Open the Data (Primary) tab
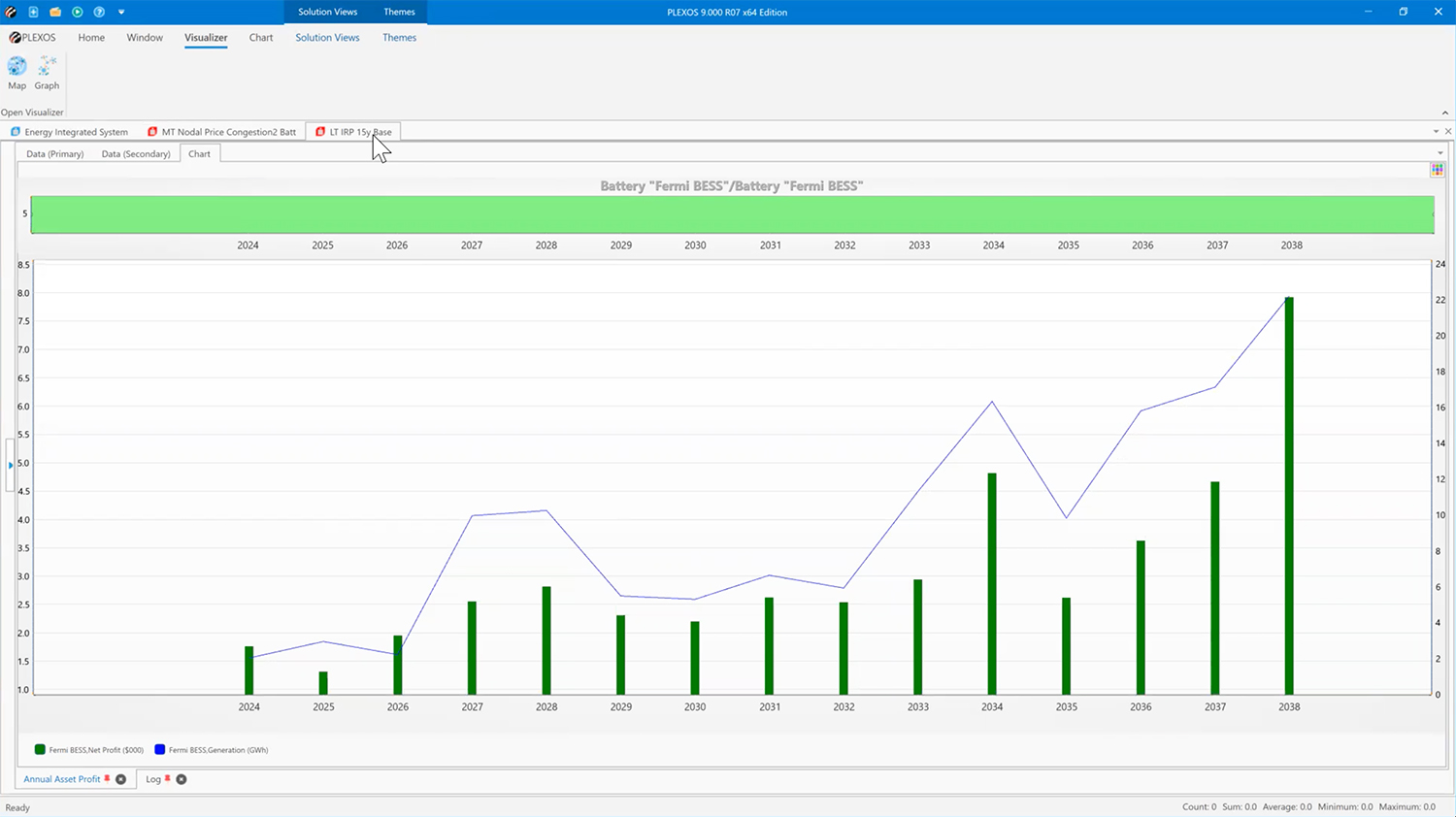This screenshot has height=817, width=1456. pyautogui.click(x=54, y=154)
